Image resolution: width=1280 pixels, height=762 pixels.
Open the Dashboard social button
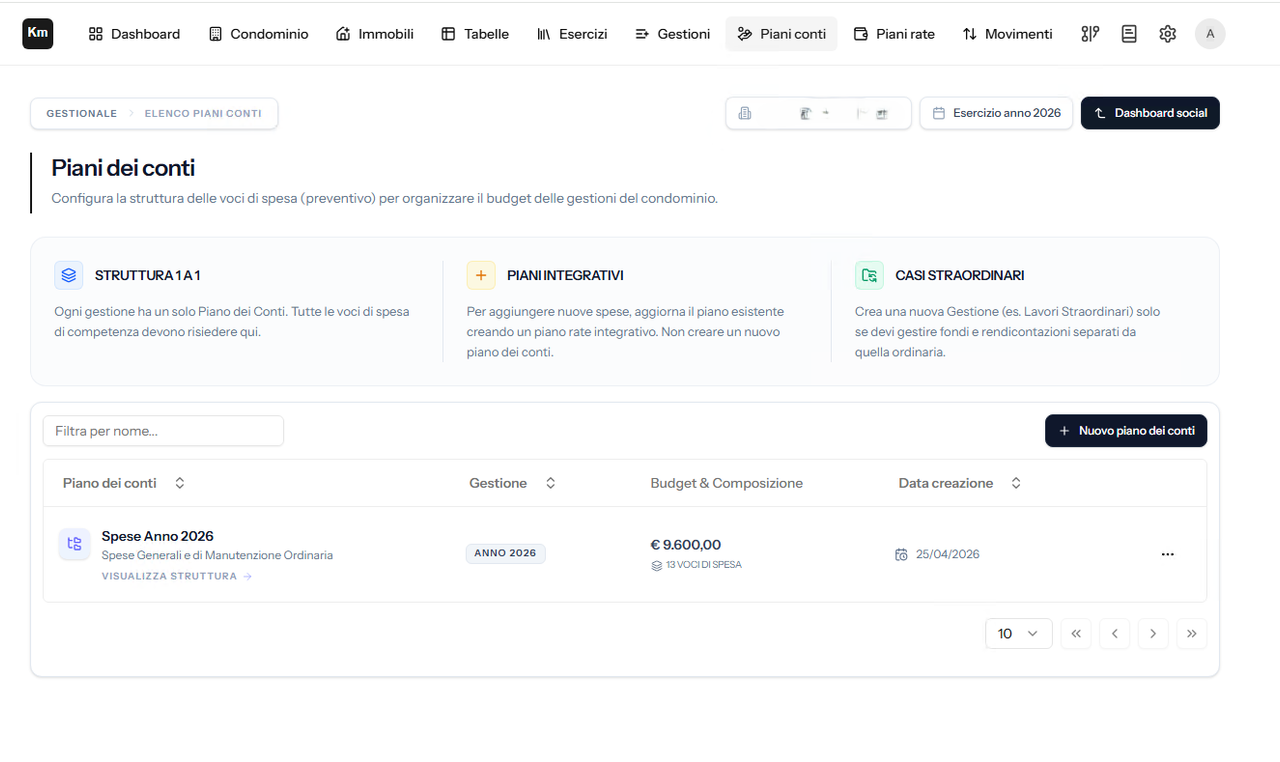tap(1150, 113)
